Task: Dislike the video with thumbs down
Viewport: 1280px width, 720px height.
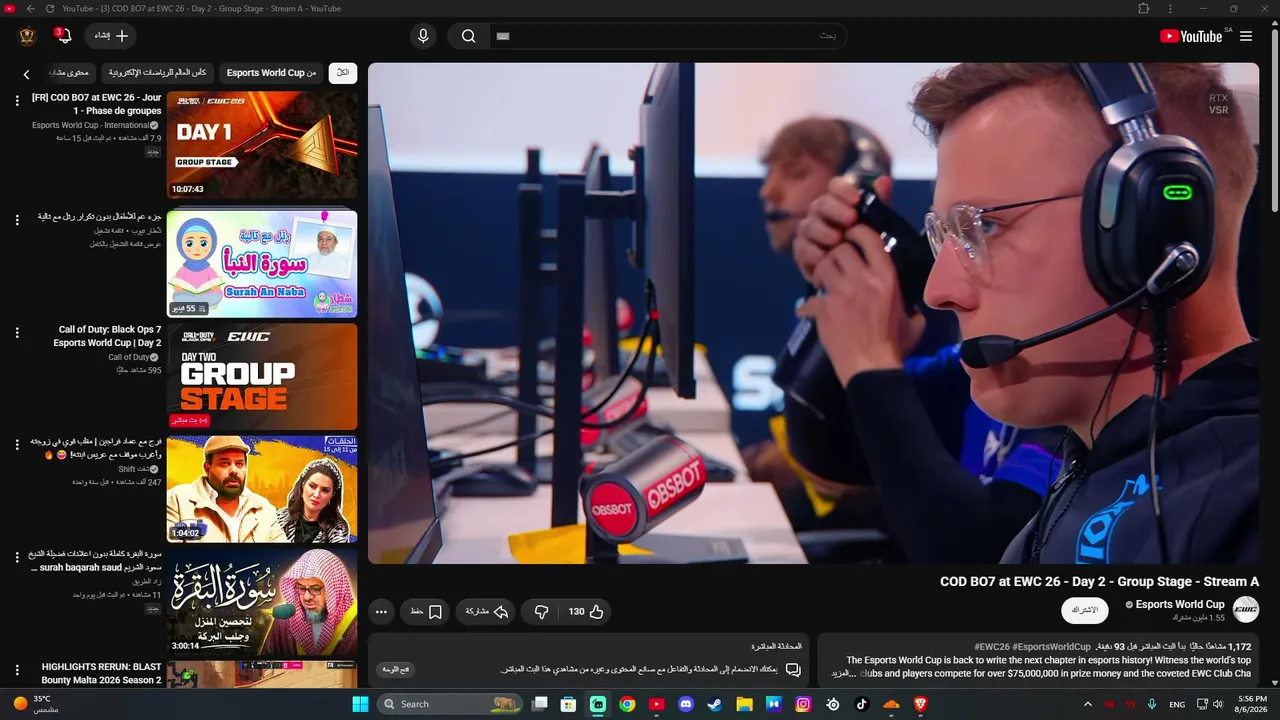Action: coord(541,612)
